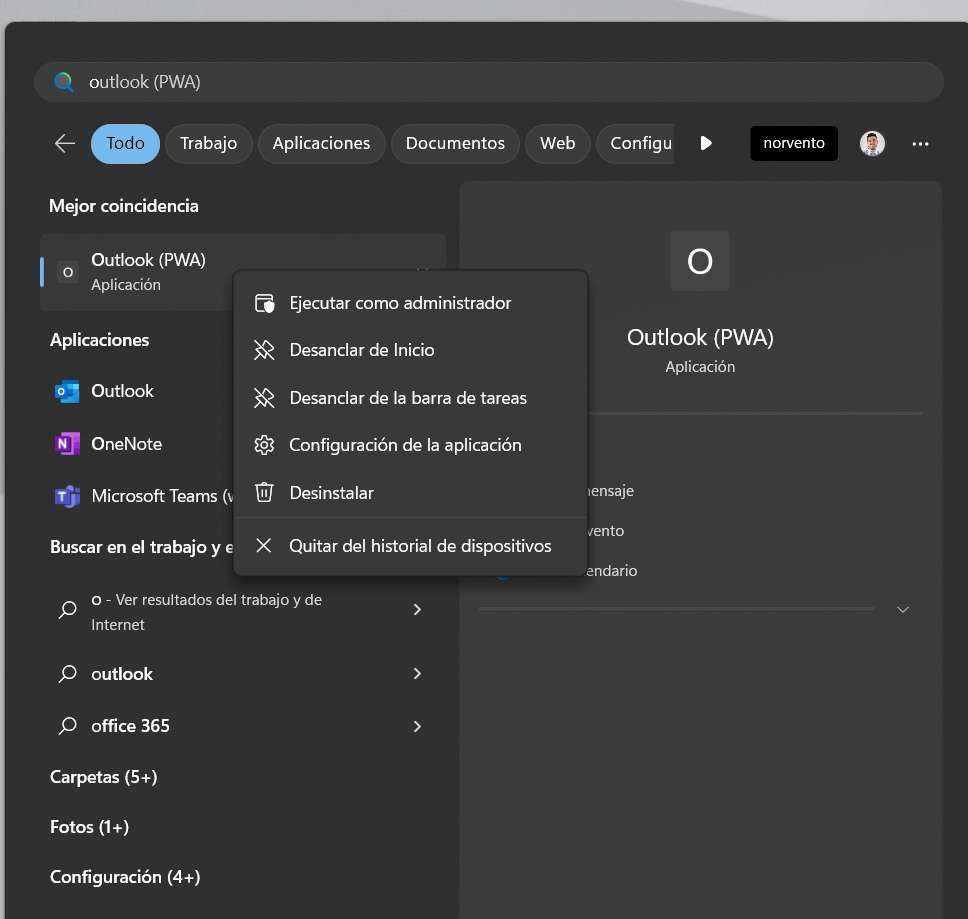Open the user profile avatar
The image size is (968, 919).
click(x=872, y=144)
